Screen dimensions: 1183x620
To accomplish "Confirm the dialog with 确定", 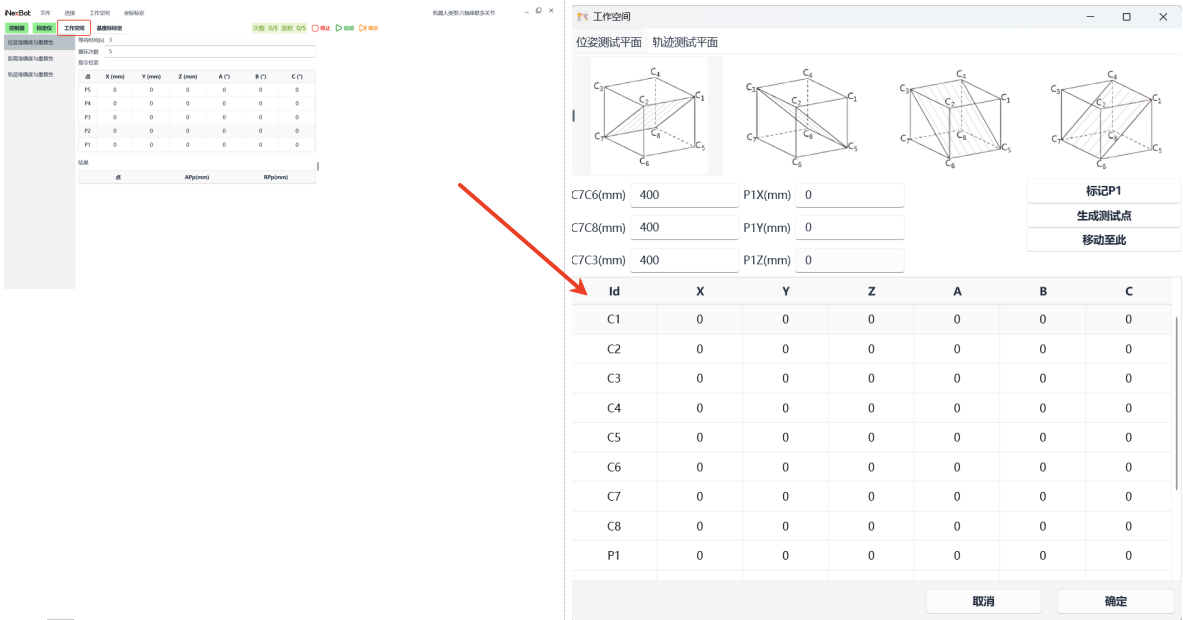I will point(1115,601).
